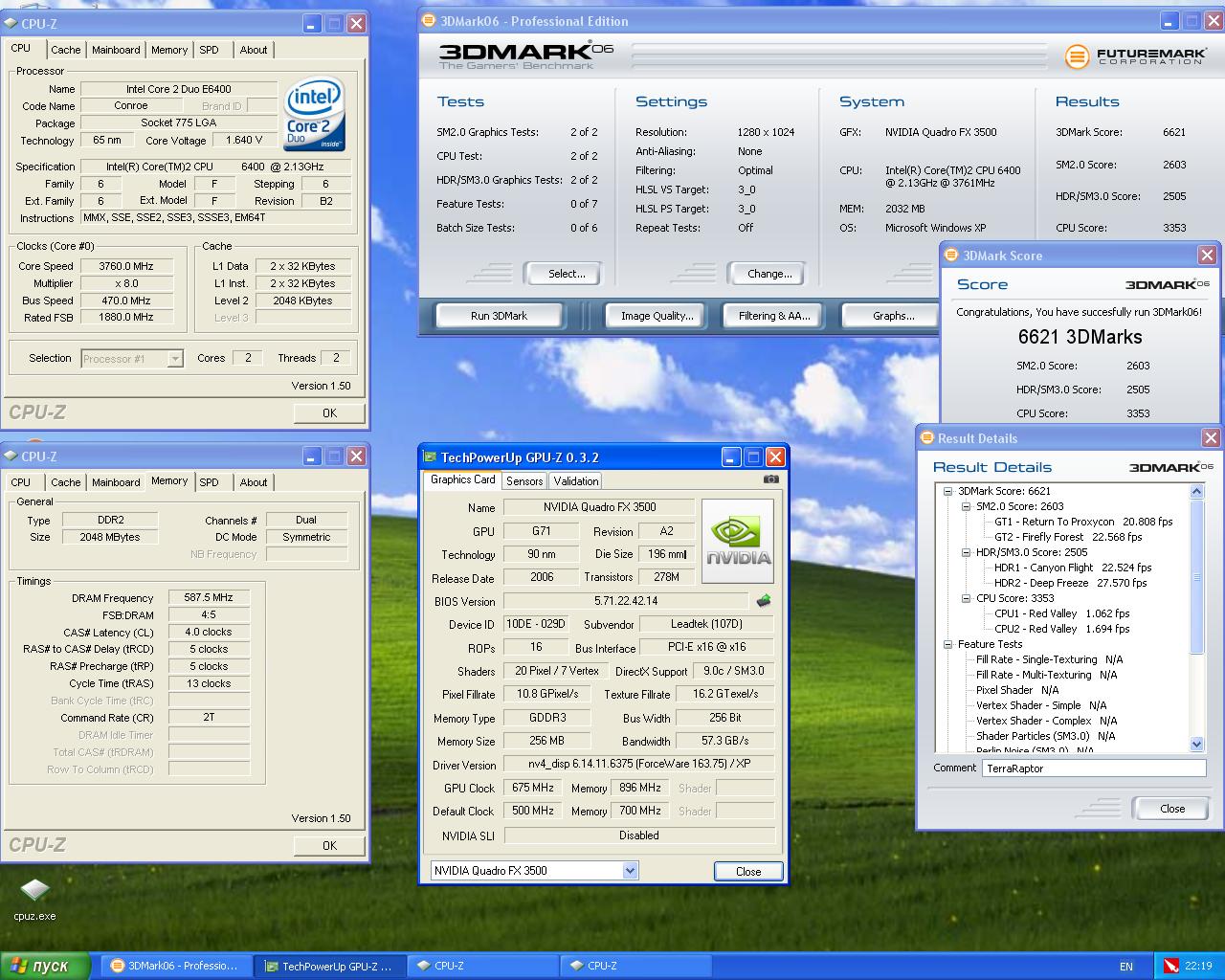Viewport: 1225px width, 980px height.
Task: Click the Result Details vertical scrollbar thumb
Action: [1196, 577]
